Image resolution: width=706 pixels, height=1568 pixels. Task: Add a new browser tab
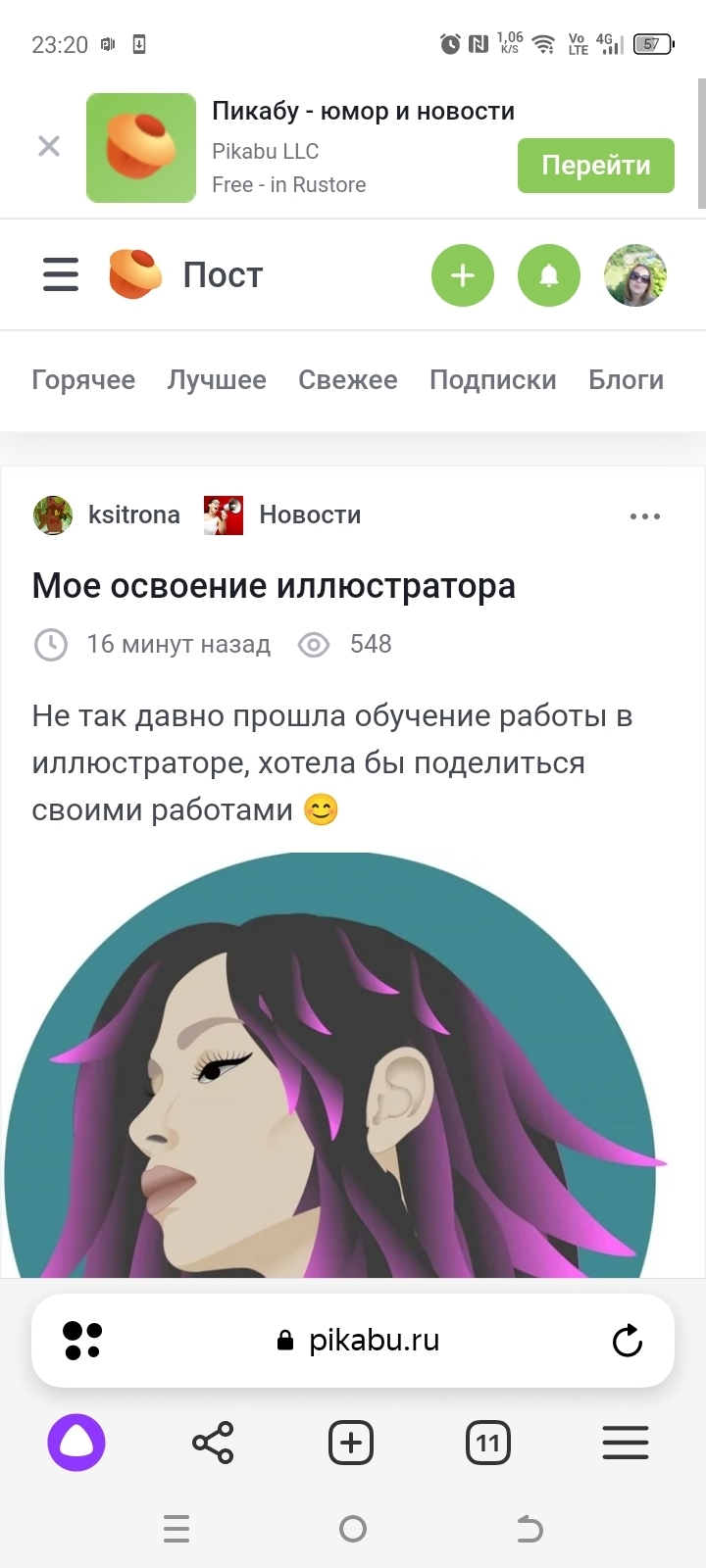pyautogui.click(x=351, y=1443)
